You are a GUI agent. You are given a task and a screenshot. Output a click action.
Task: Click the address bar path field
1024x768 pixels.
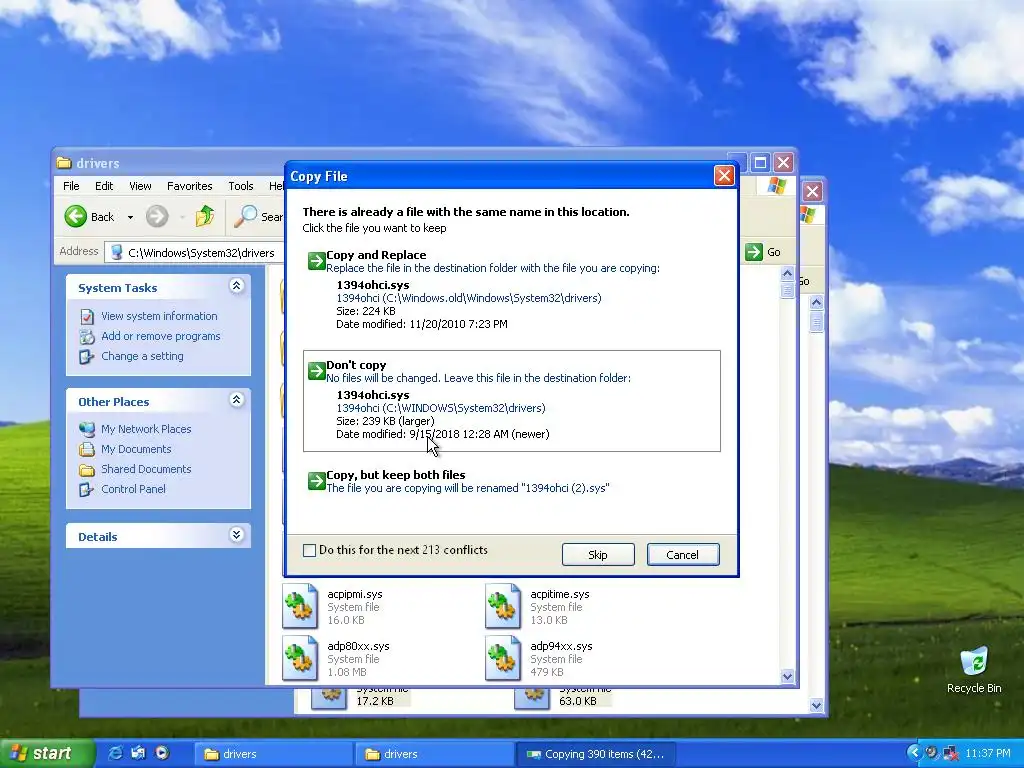(194, 253)
